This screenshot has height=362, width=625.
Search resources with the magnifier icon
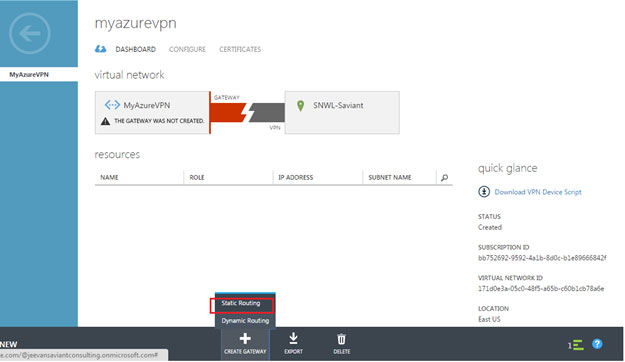tap(444, 178)
